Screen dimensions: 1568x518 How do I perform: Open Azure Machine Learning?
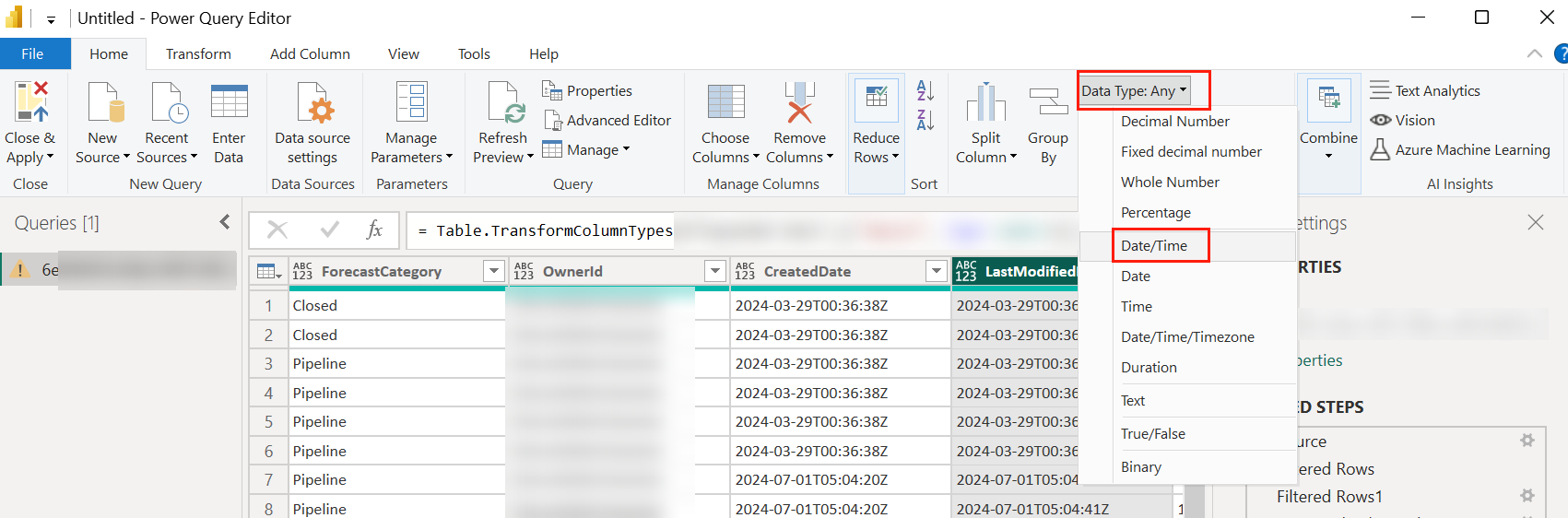pos(1459,149)
